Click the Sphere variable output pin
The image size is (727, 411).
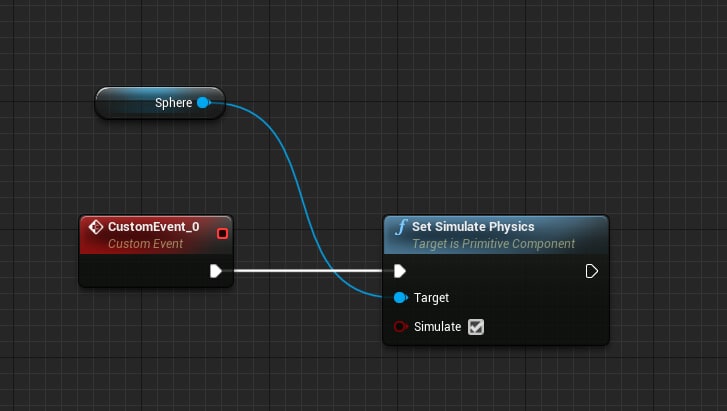204,103
